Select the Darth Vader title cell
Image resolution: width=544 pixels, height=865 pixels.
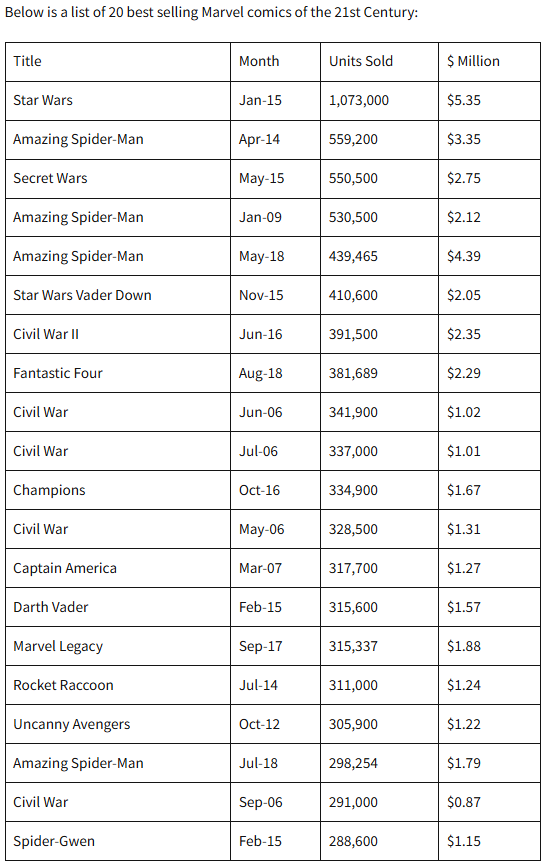[x=118, y=607]
